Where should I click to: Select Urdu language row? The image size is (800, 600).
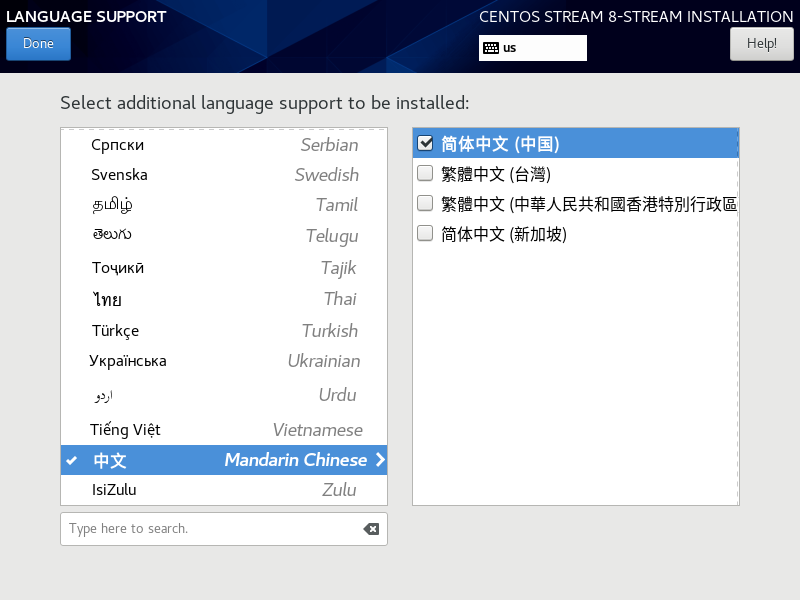pyautogui.click(x=224, y=395)
